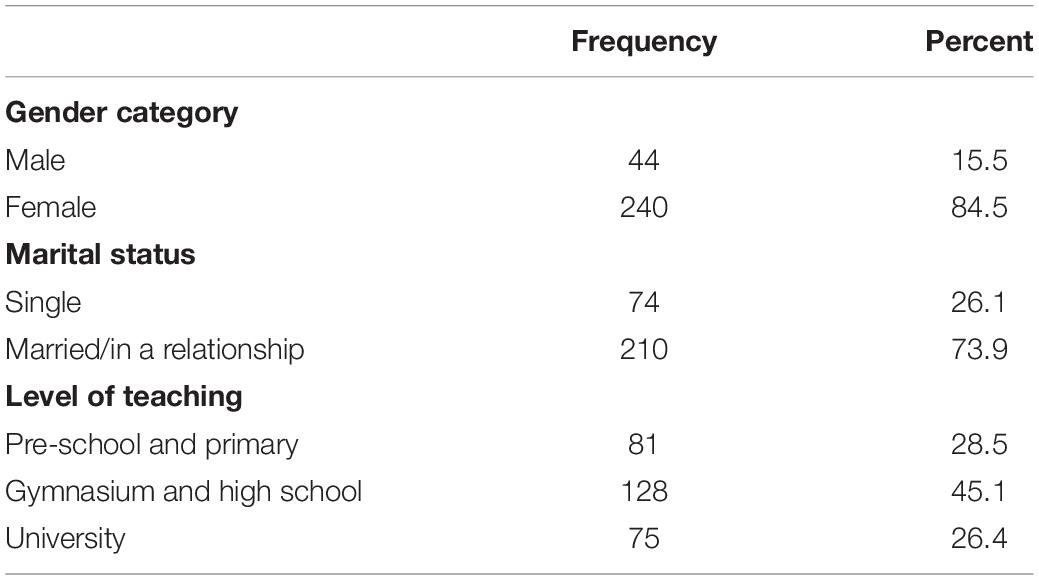Click the Male percent value 15.5

[979, 160]
